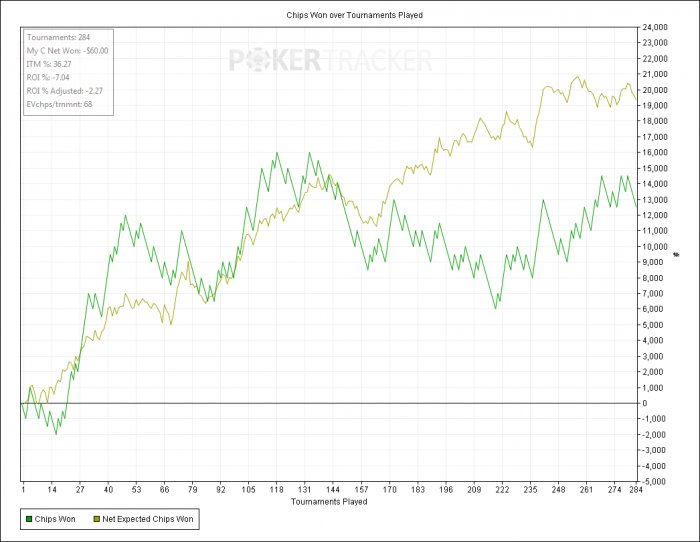
Task: Click the x-axis tick label 144
Action: pos(333,490)
